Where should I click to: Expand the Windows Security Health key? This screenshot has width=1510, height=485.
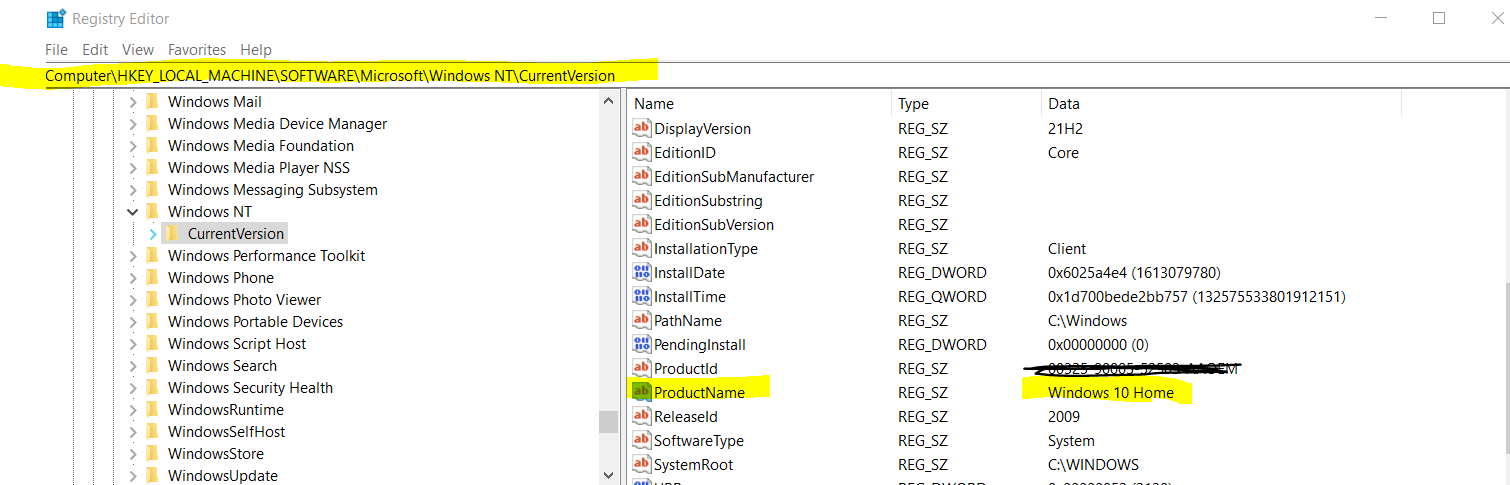point(133,387)
